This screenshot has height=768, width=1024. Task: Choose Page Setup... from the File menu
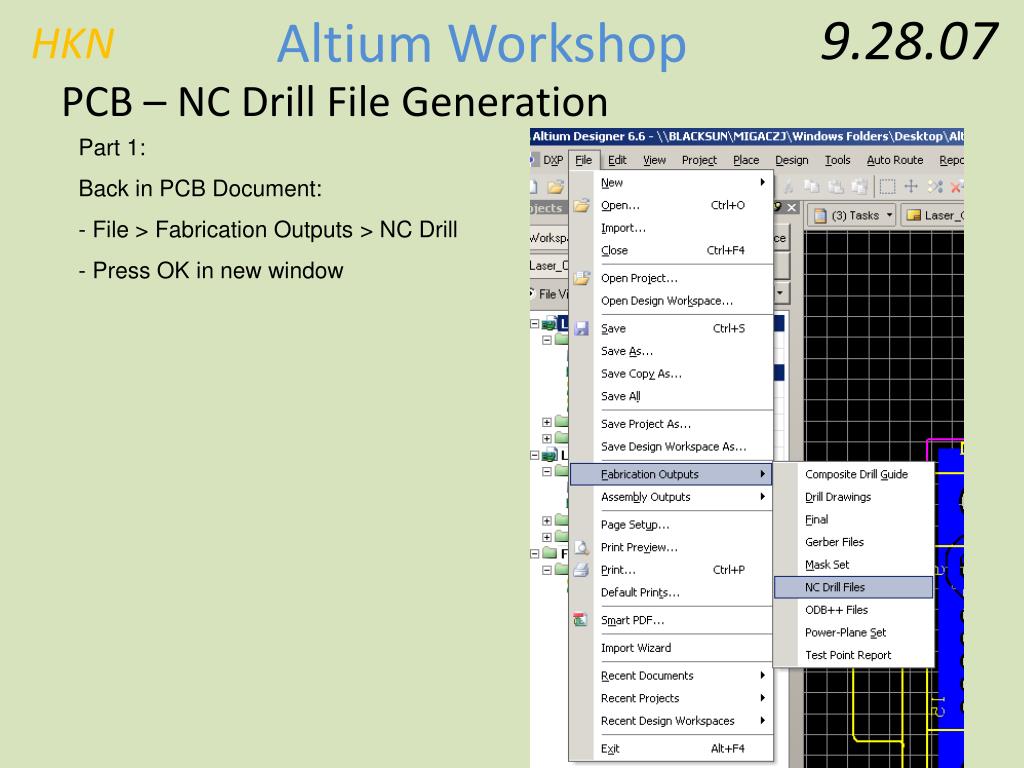(672, 524)
